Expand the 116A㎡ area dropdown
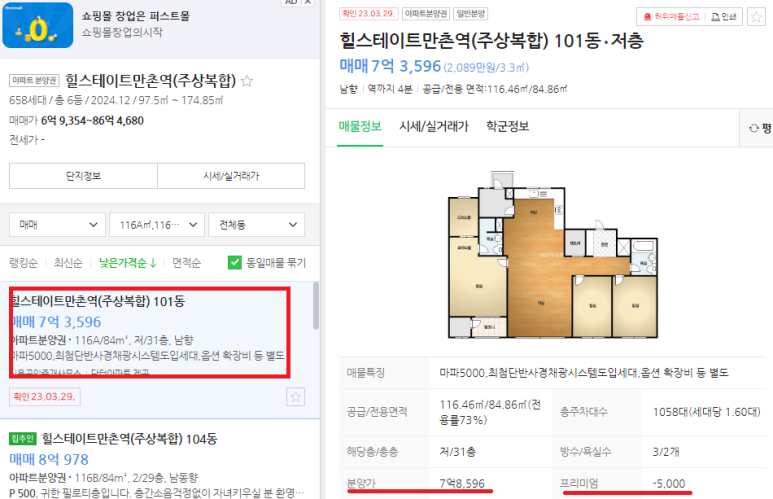773x499 pixels. tap(157, 225)
